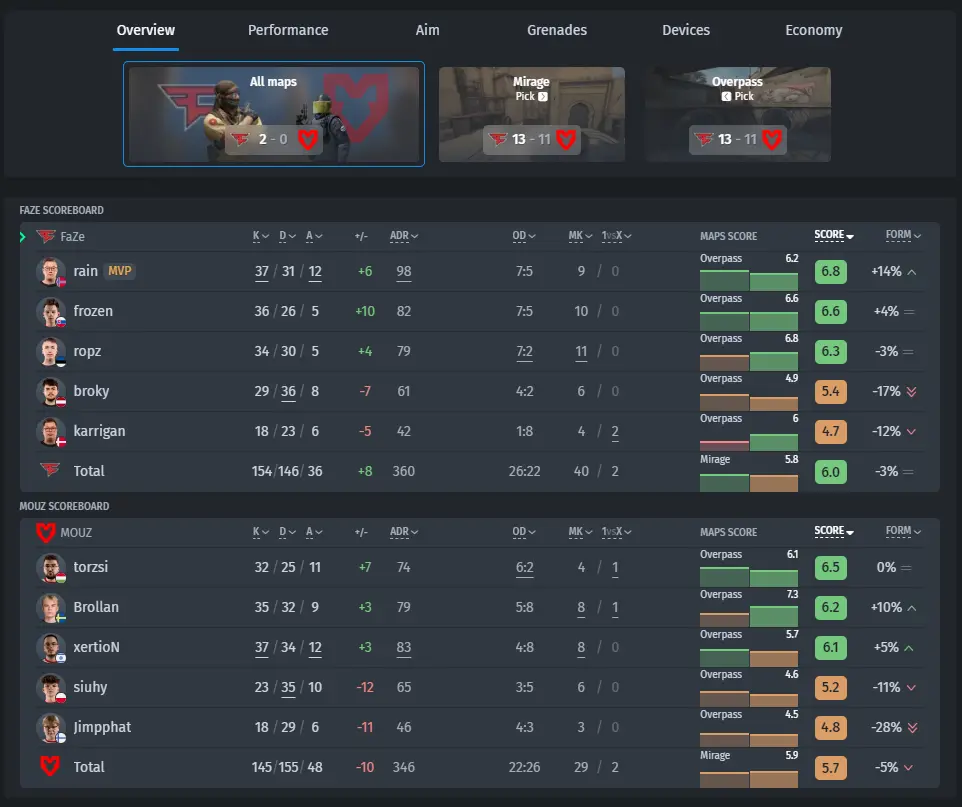Screen dimensions: 962x807
Task: Click xertioN's player avatar
Action: [50, 647]
